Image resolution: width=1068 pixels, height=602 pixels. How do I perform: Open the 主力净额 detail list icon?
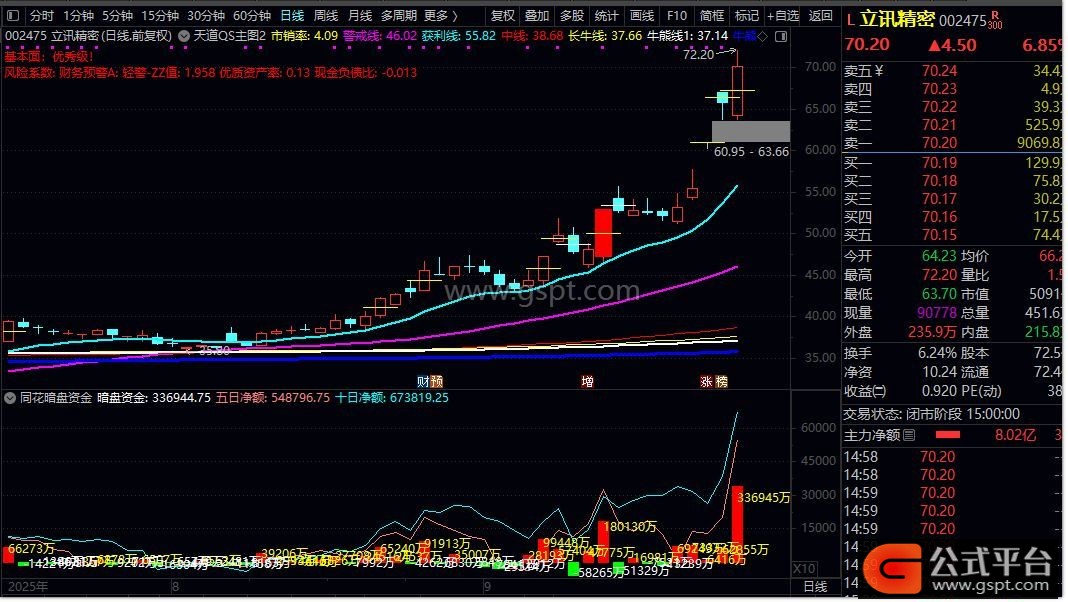click(x=909, y=436)
